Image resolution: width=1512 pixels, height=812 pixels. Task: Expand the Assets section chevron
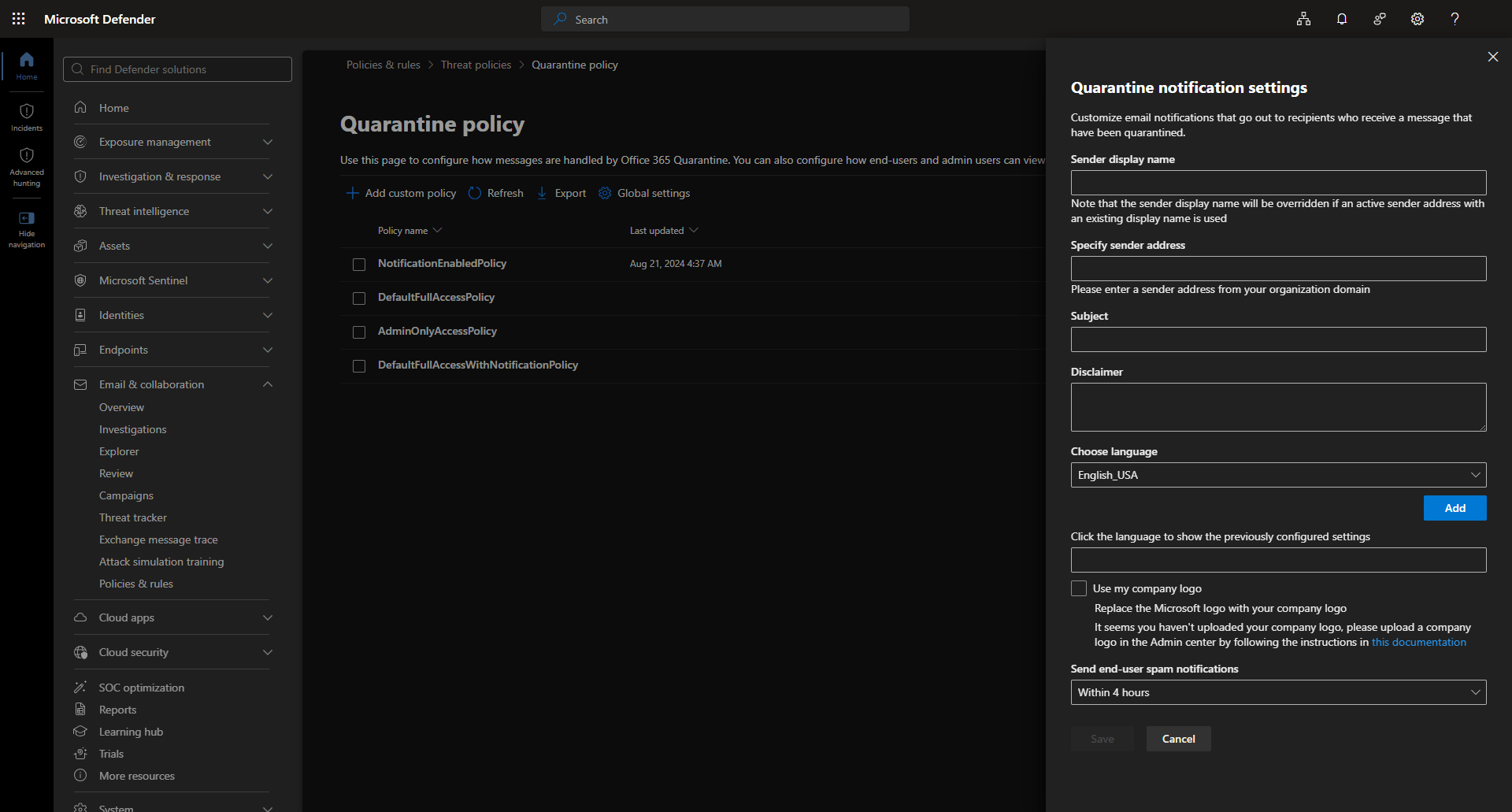click(x=268, y=246)
